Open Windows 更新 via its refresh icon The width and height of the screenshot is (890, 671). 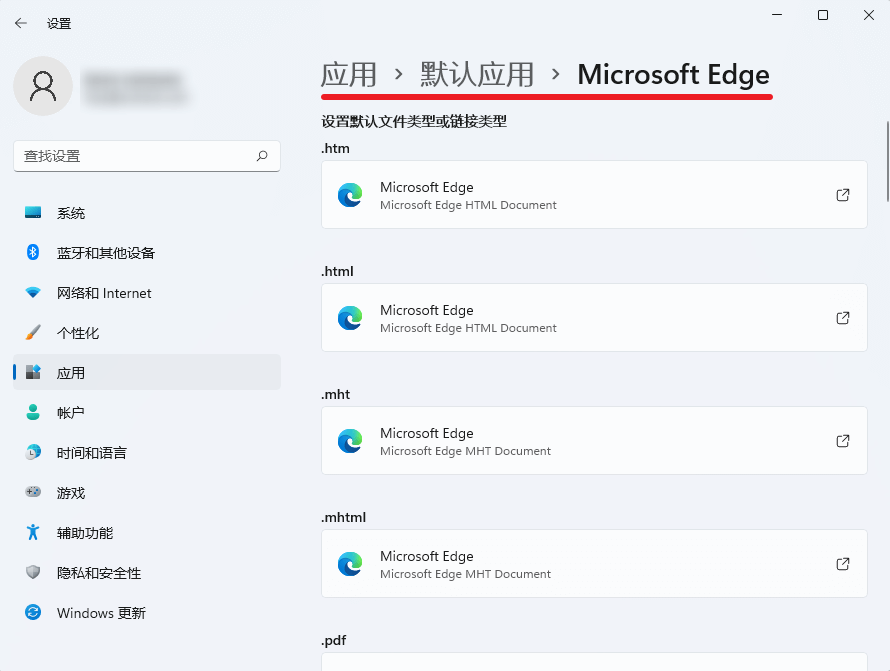coord(31,612)
